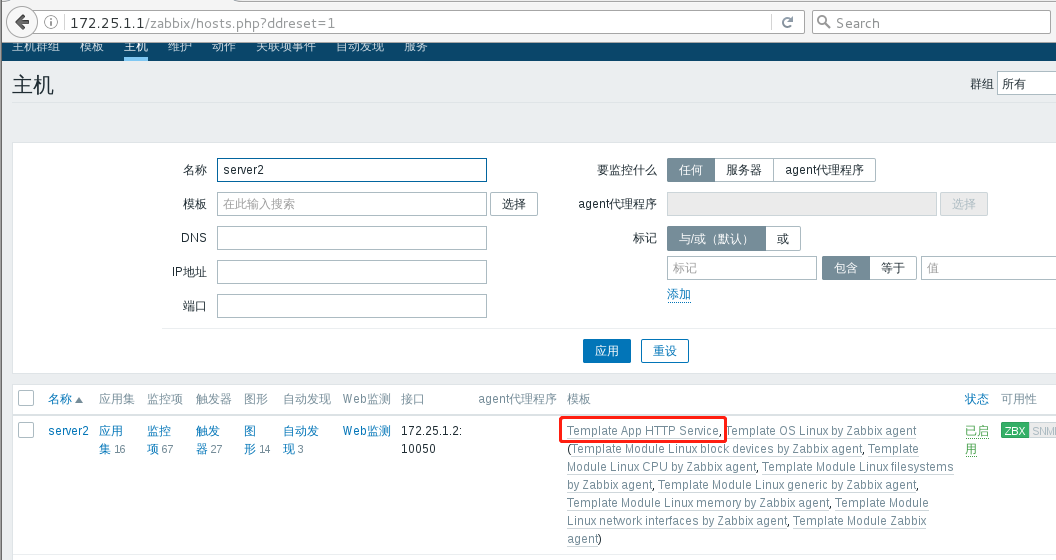The width and height of the screenshot is (1056, 560).
Task: Open Template Module Linux filesystems link
Action: coord(857,466)
